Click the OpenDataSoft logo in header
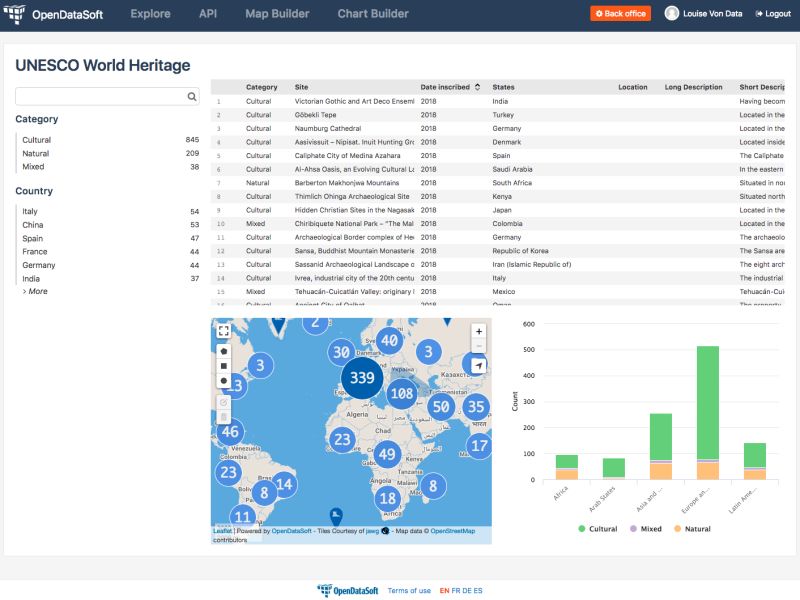800x600 pixels. pyautogui.click(x=53, y=14)
